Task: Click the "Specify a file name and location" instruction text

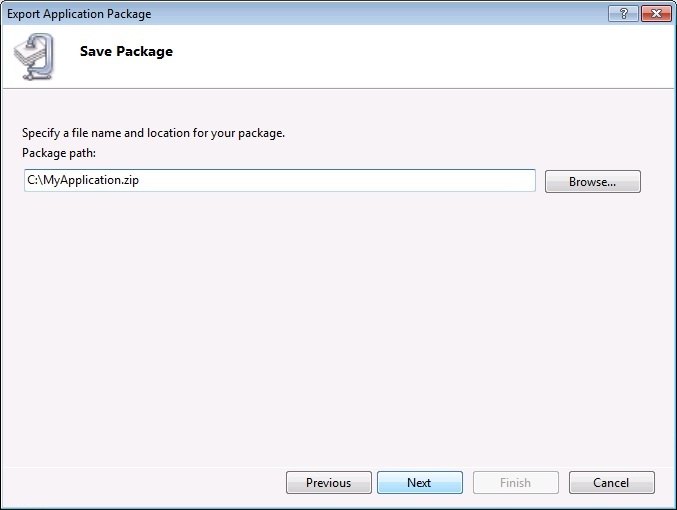Action: point(153,133)
